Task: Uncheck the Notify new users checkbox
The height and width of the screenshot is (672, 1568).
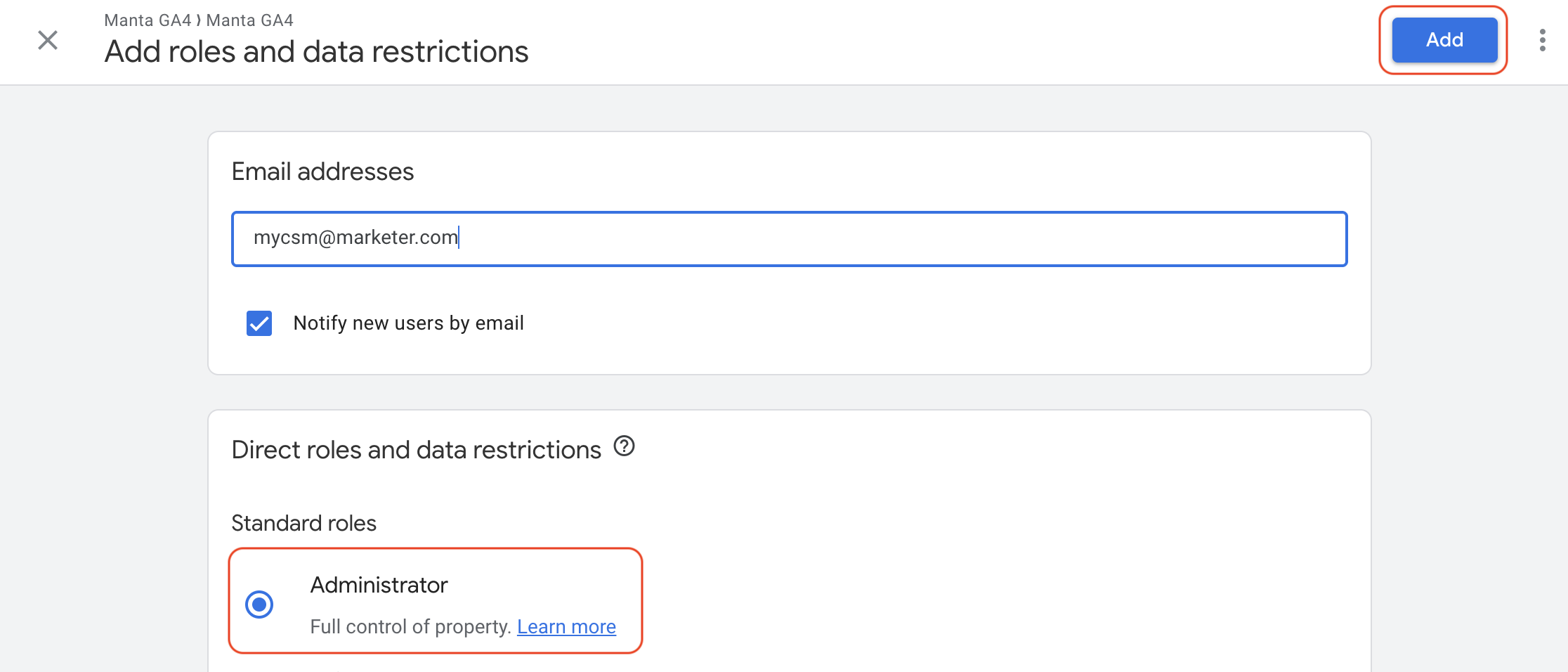Action: click(x=259, y=323)
